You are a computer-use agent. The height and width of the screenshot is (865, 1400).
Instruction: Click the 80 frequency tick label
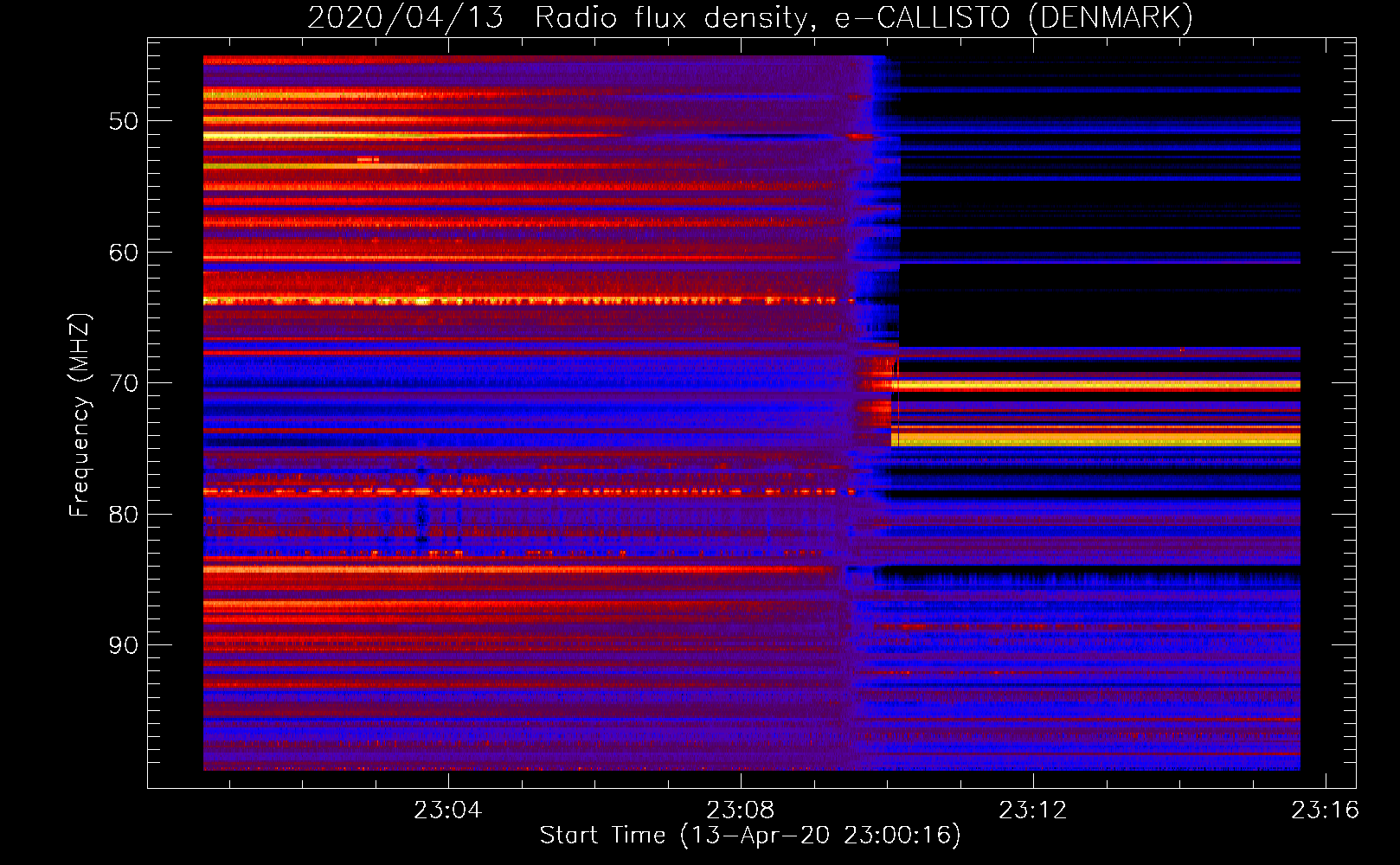(124, 515)
